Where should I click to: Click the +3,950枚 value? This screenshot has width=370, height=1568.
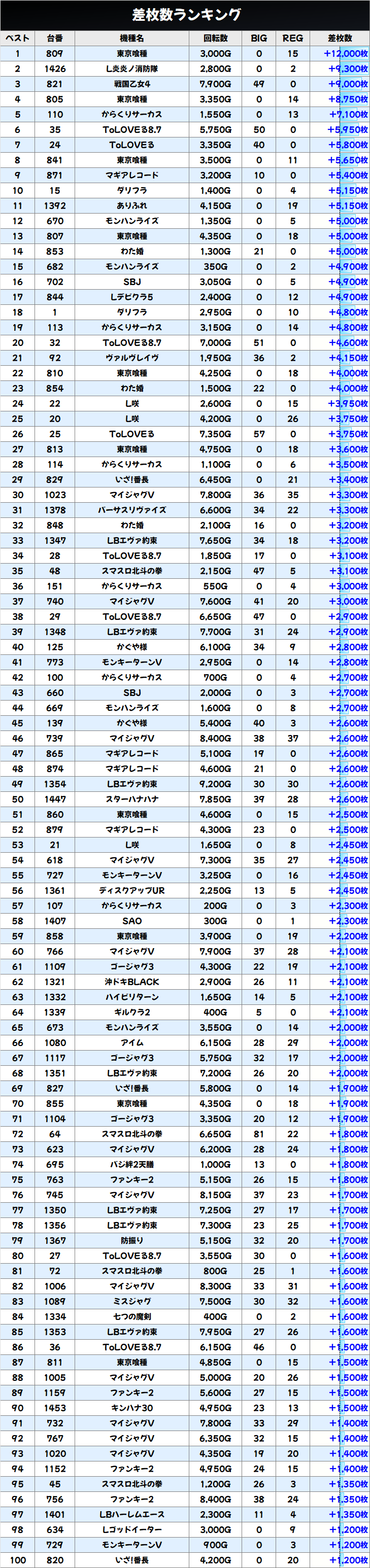pos(348,404)
